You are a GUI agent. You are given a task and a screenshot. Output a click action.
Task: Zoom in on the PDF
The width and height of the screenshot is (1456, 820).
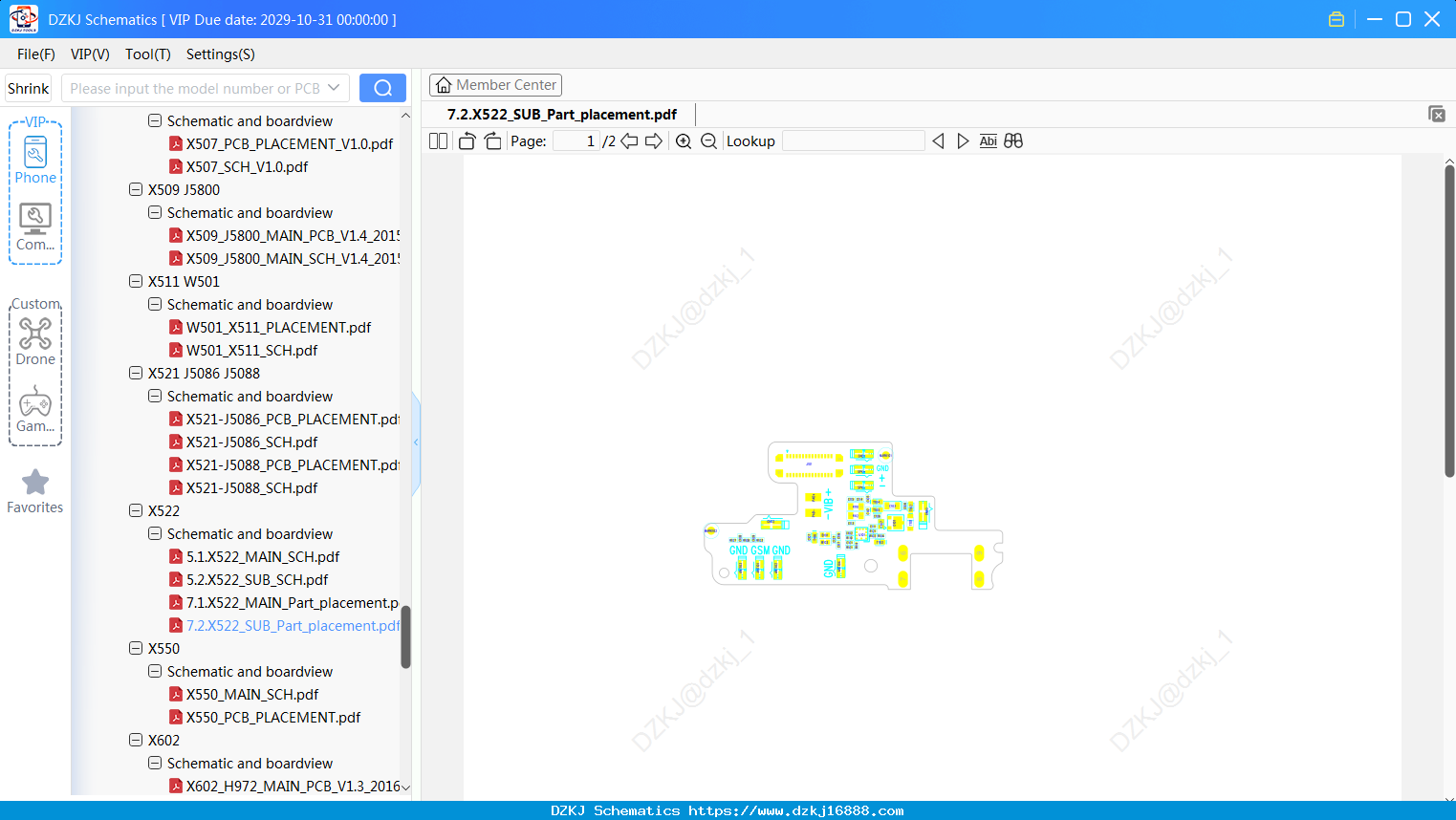[x=684, y=141]
